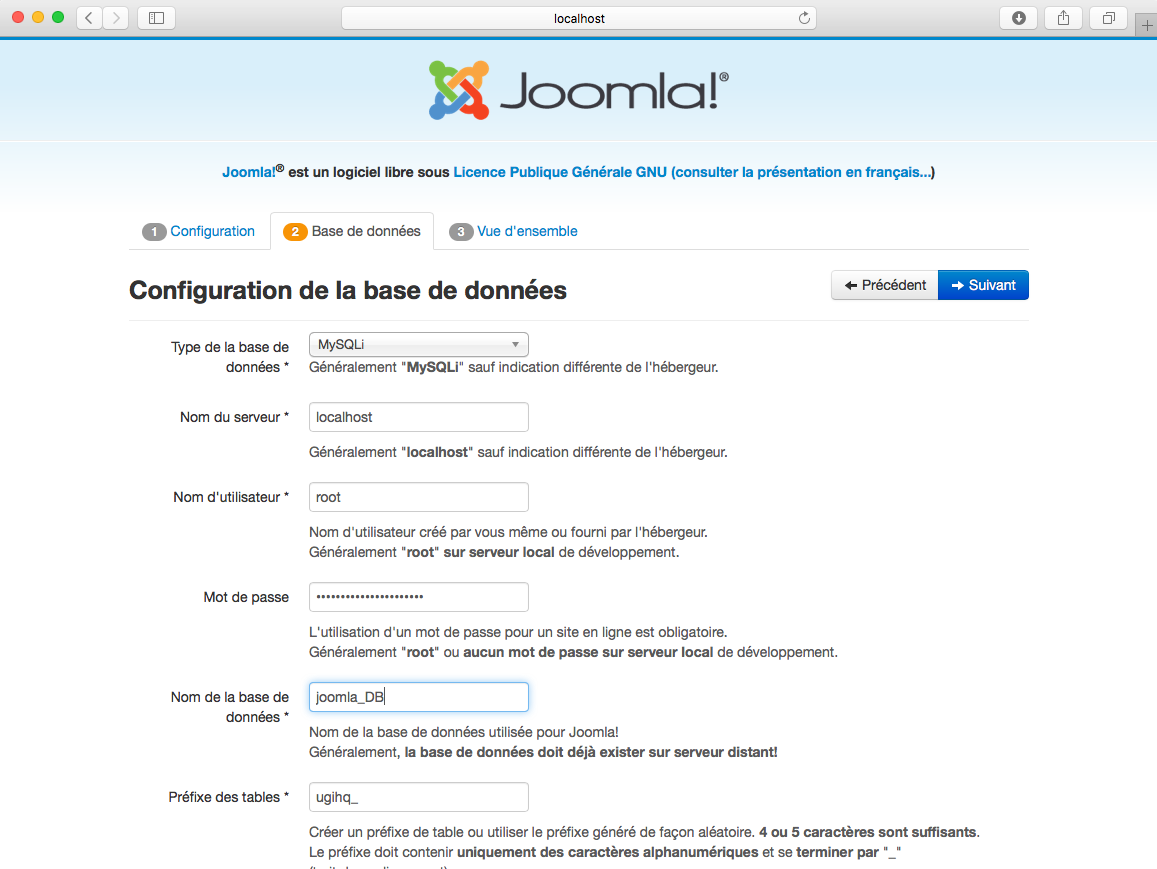This screenshot has width=1157, height=869.
Task: Click the Safari share icon
Action: click(x=1064, y=18)
